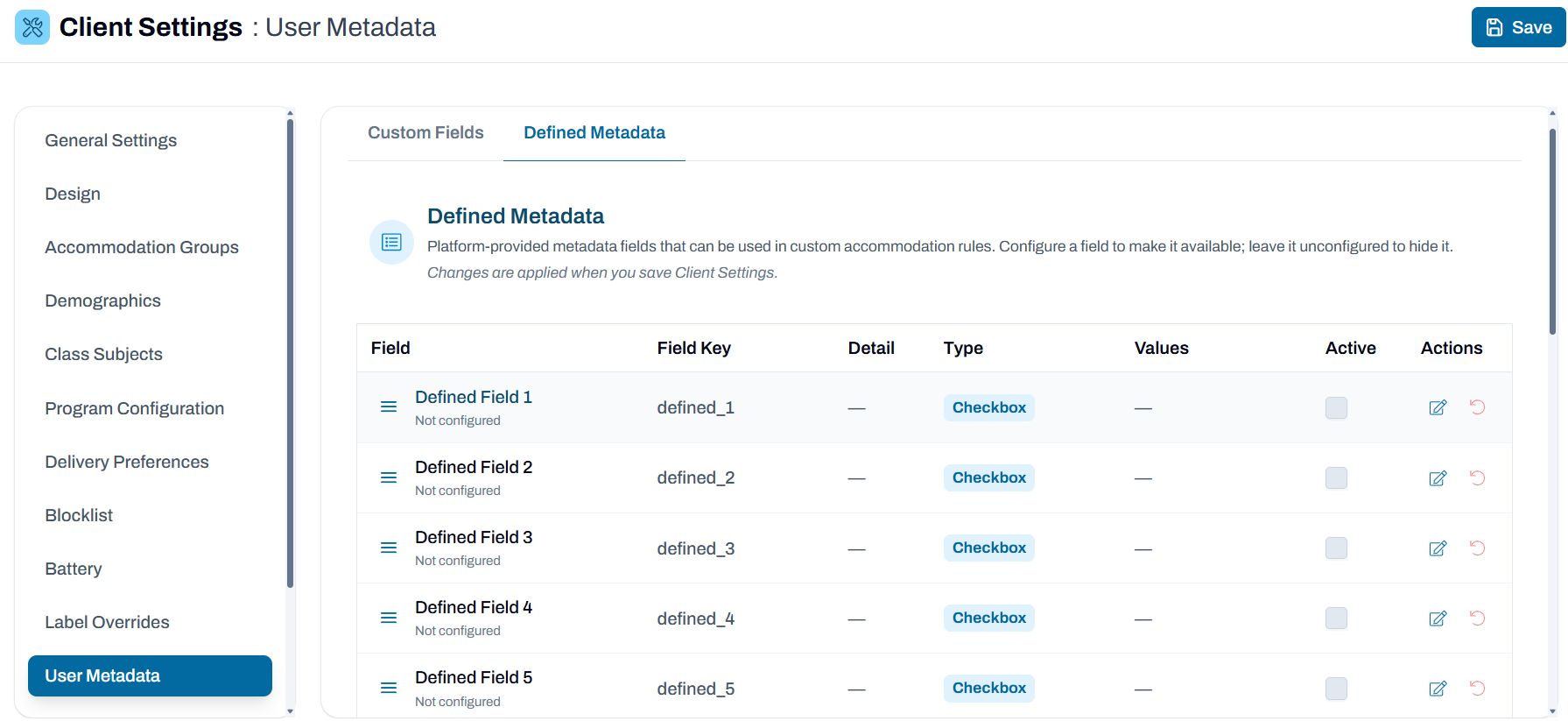Click the Save button
The image size is (1568, 721).
tap(1519, 27)
